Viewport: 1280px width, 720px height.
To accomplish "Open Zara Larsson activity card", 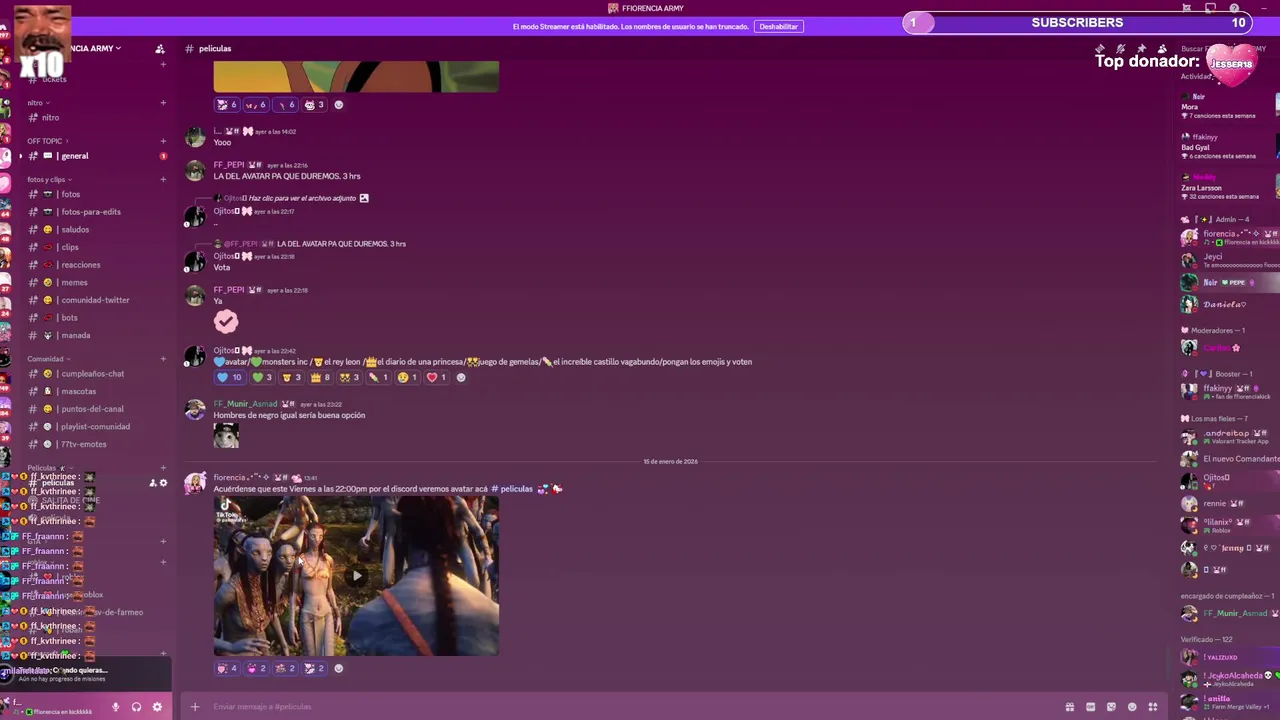I will [1229, 186].
